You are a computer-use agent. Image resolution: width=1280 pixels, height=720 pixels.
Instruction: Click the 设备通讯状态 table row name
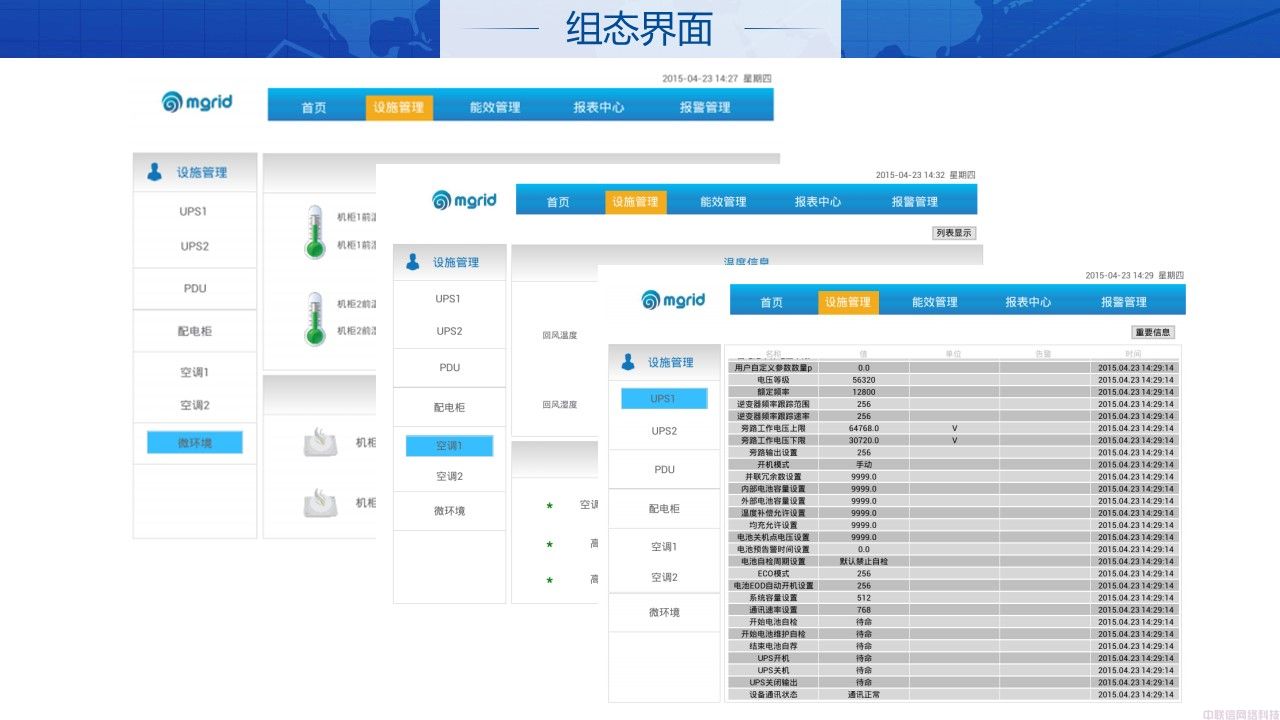773,695
